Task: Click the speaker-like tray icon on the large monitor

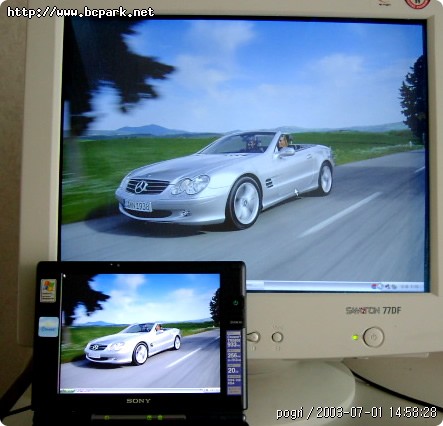Action: pos(387,286)
